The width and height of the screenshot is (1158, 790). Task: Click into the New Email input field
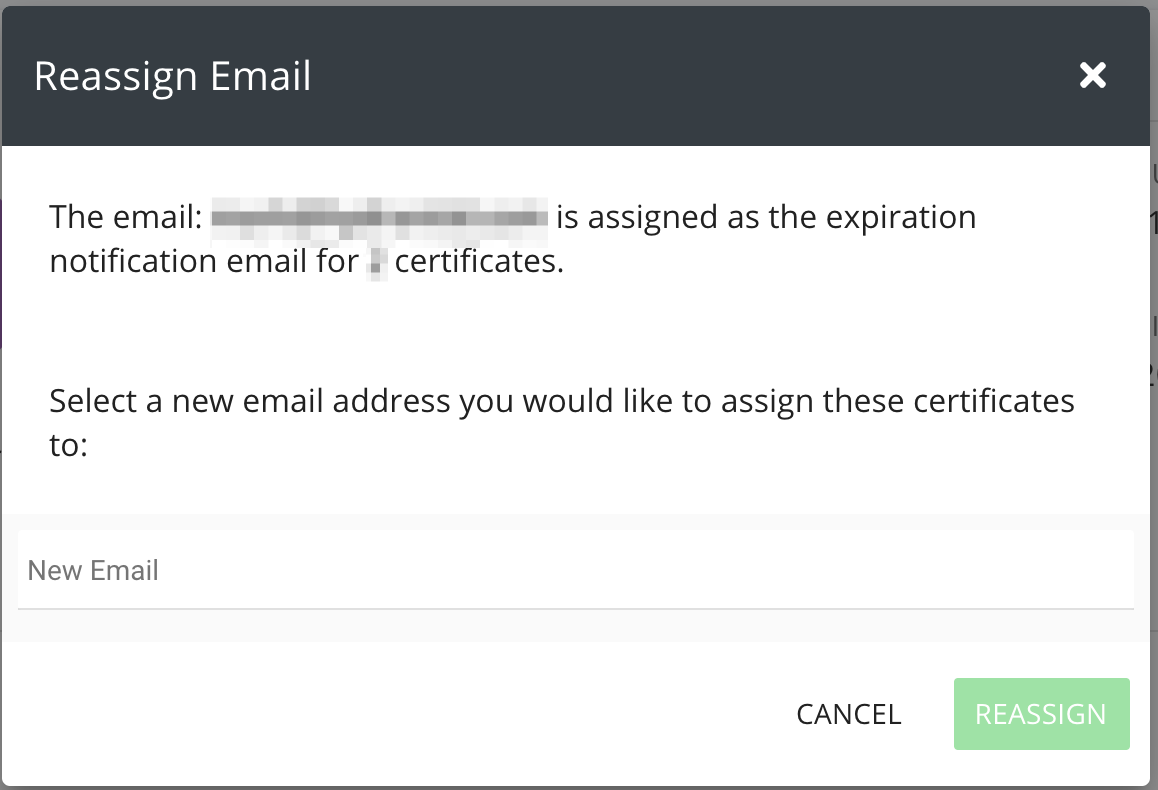click(575, 570)
